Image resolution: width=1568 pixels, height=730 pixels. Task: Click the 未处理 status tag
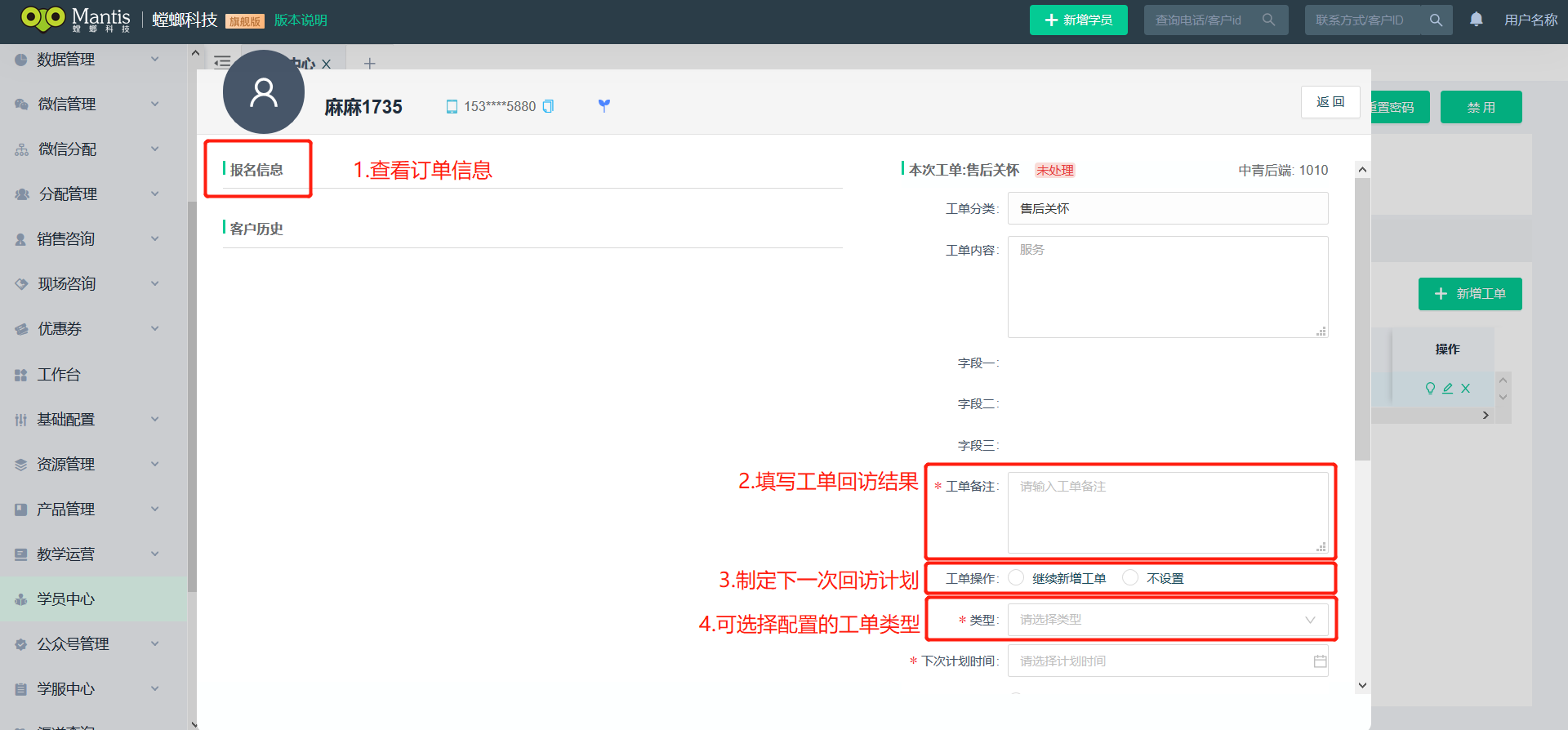[1055, 170]
